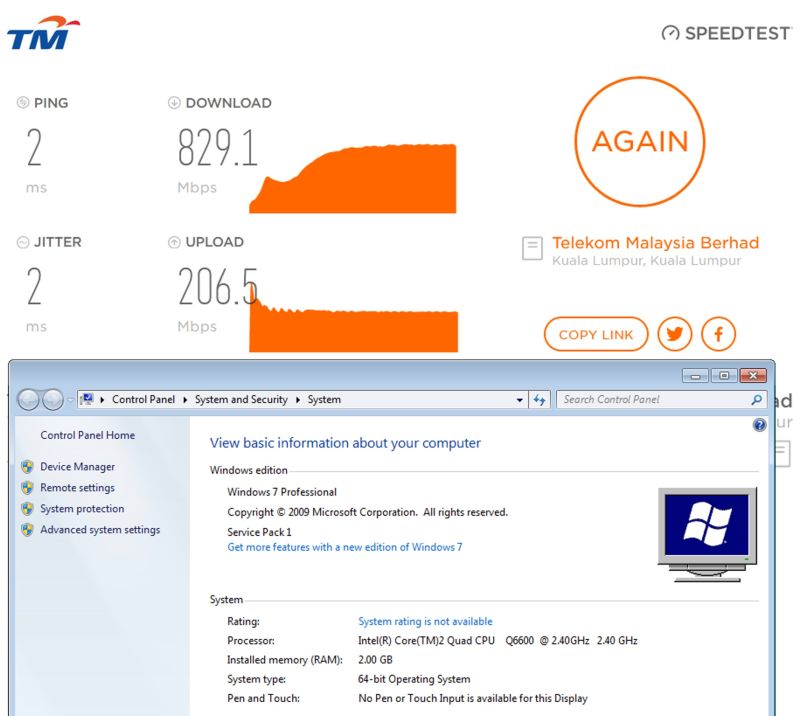Minimize the System window

[x=695, y=376]
